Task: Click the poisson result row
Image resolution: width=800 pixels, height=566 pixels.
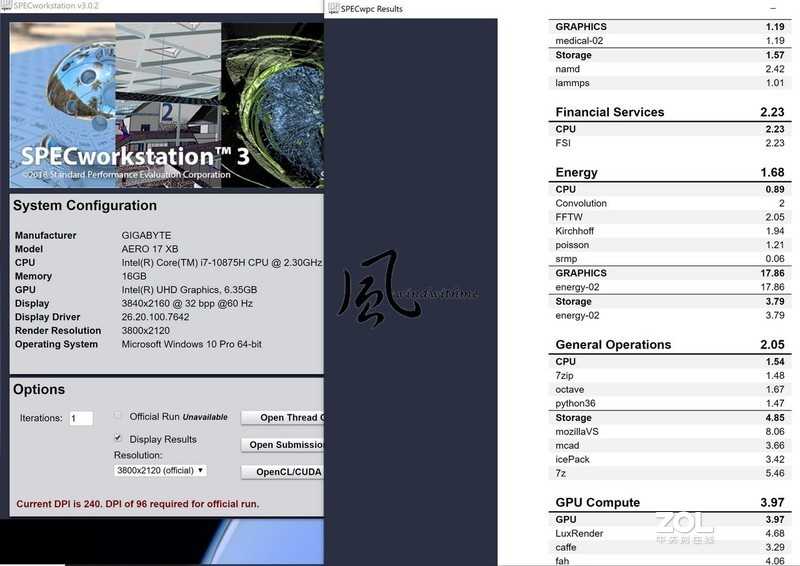Action: point(670,245)
